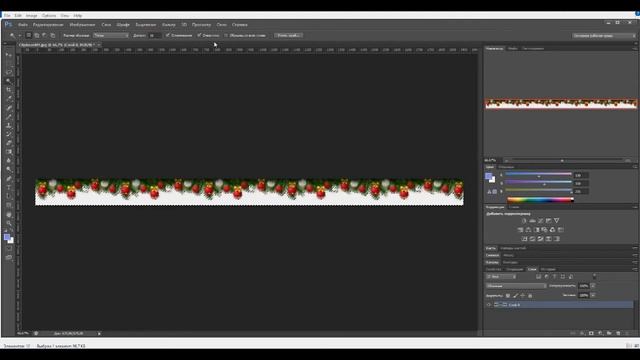Select the Crop tool
Viewport: 640px width, 360px height.
9,90
